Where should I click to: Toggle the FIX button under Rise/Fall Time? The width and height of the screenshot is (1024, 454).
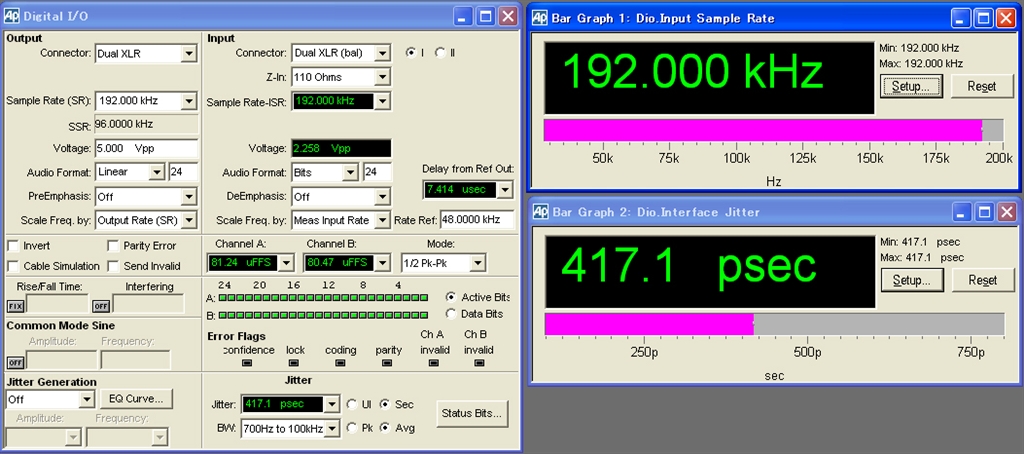[x=15, y=306]
